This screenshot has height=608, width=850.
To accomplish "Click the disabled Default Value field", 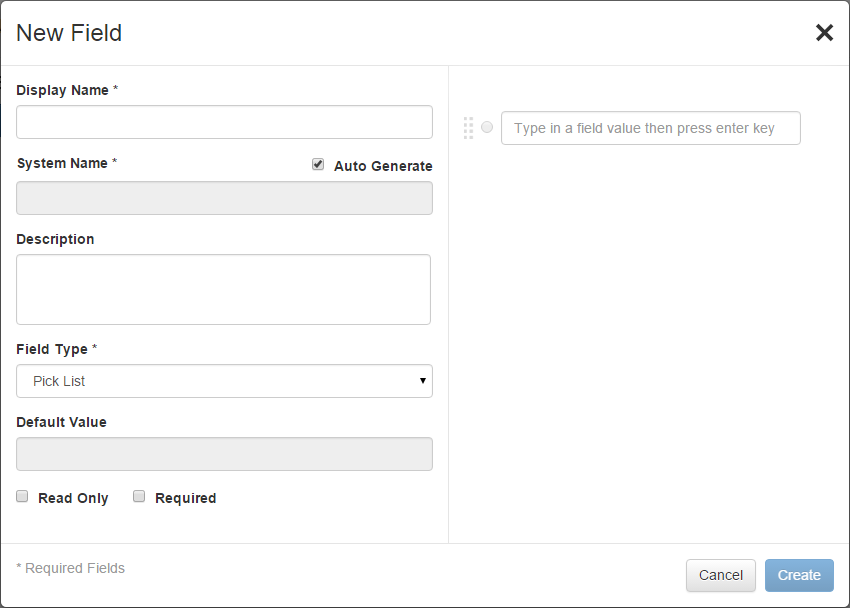I will coord(224,454).
